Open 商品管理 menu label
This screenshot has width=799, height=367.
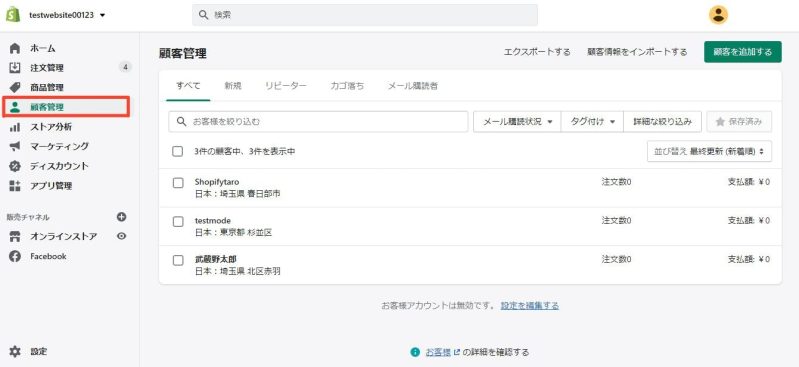click(47, 88)
